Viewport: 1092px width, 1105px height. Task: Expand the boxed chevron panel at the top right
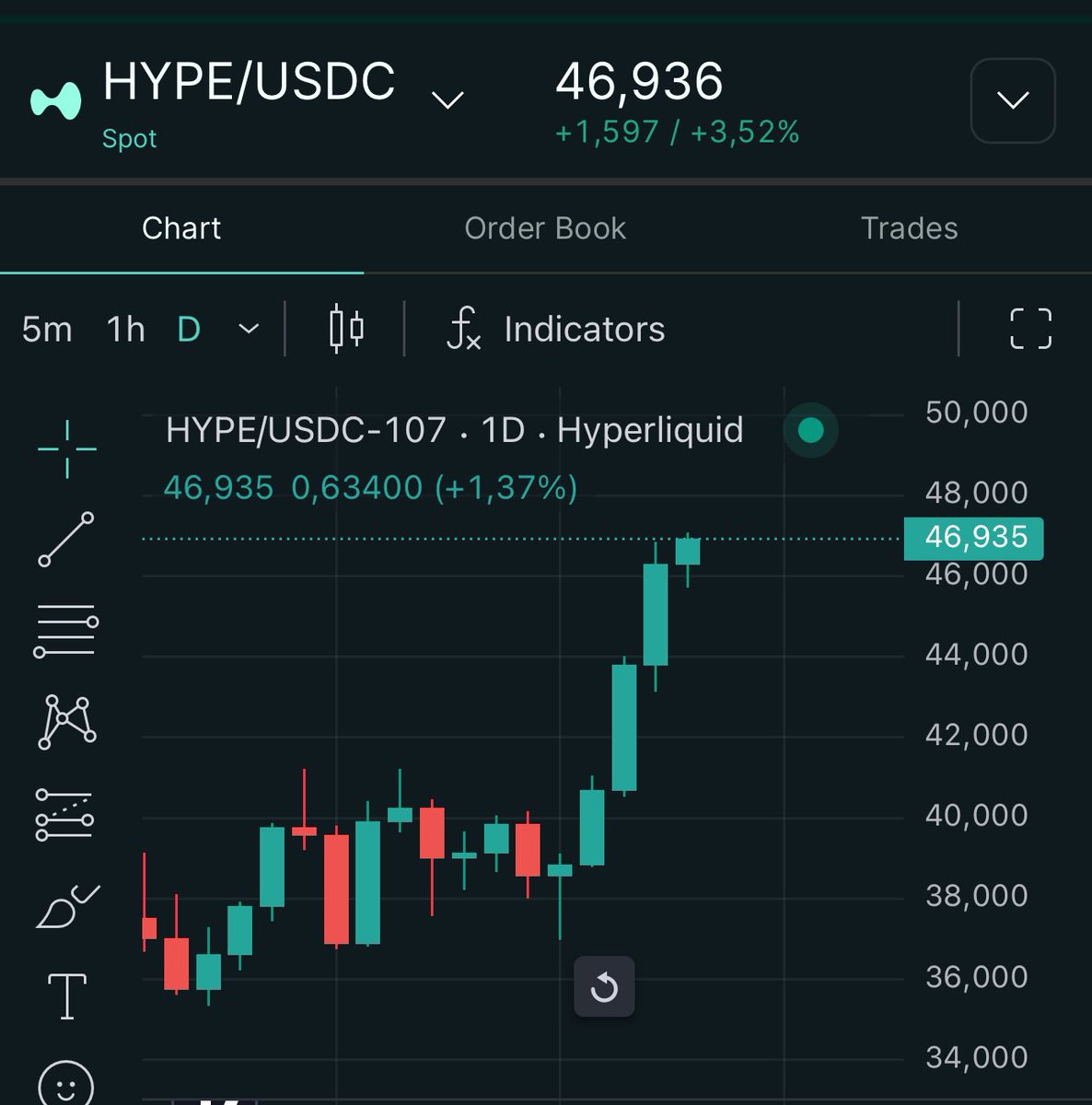coord(1013,100)
